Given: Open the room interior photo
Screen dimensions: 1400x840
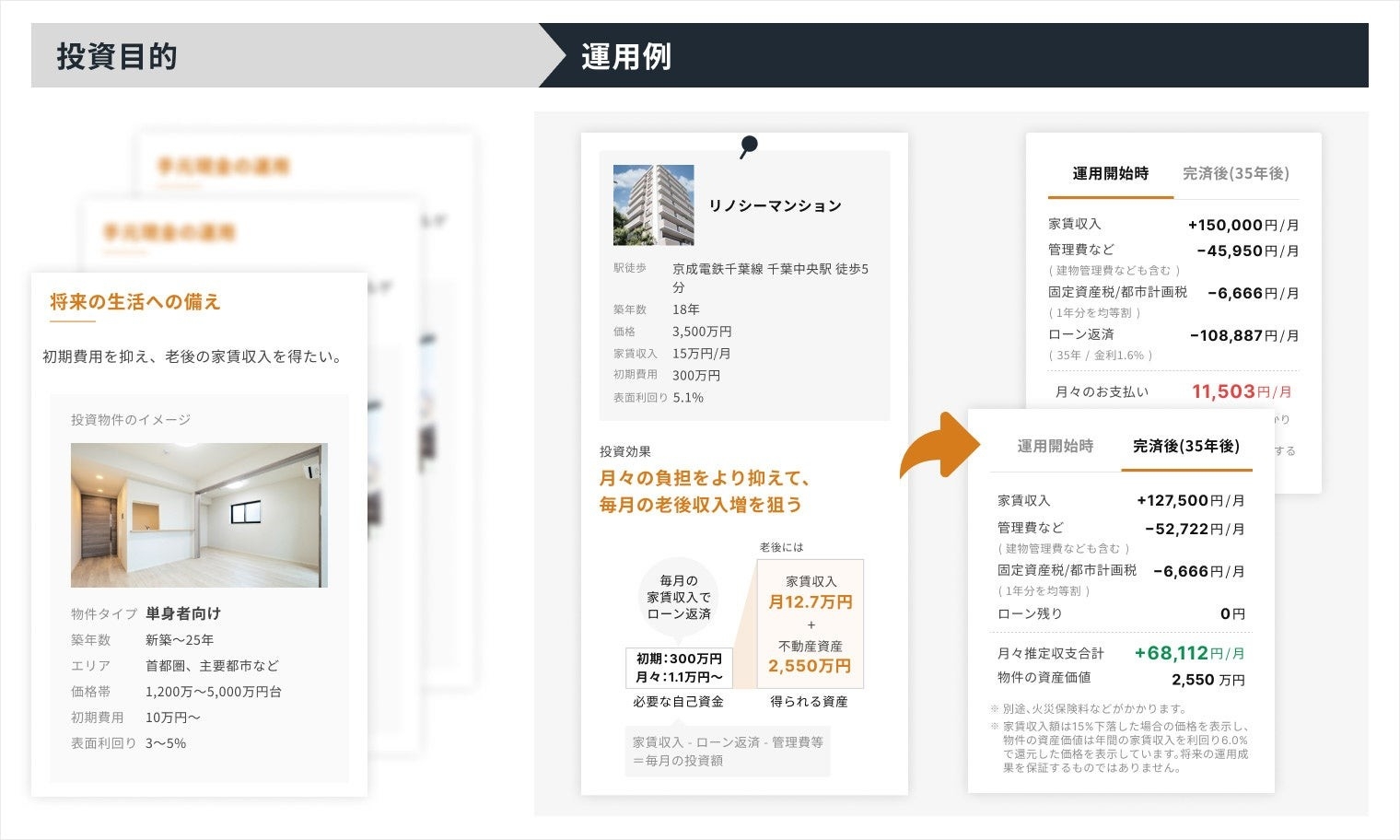Looking at the screenshot, I should [199, 515].
